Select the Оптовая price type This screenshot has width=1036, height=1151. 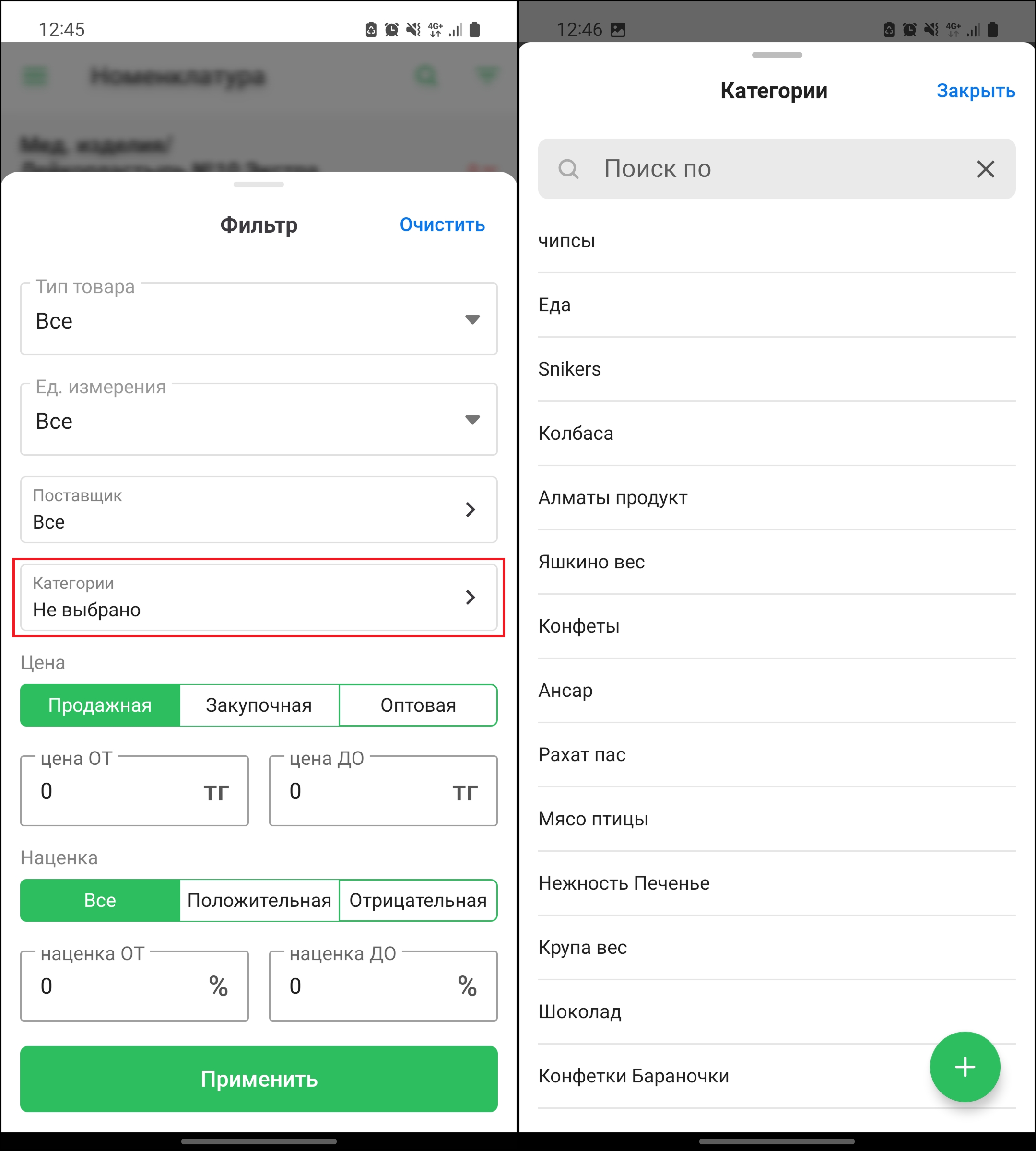coord(418,705)
